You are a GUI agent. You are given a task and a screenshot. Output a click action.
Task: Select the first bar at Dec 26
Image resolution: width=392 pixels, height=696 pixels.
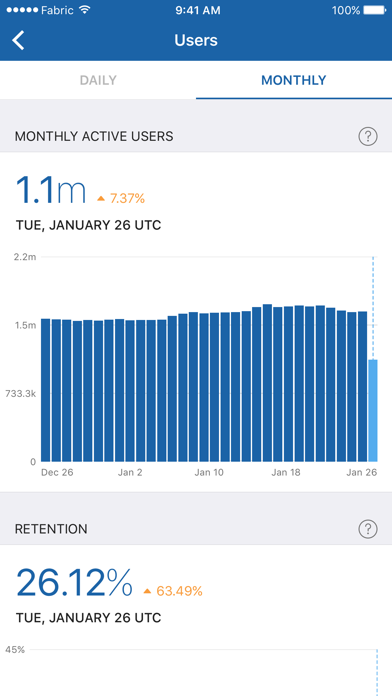pyautogui.click(x=46, y=390)
